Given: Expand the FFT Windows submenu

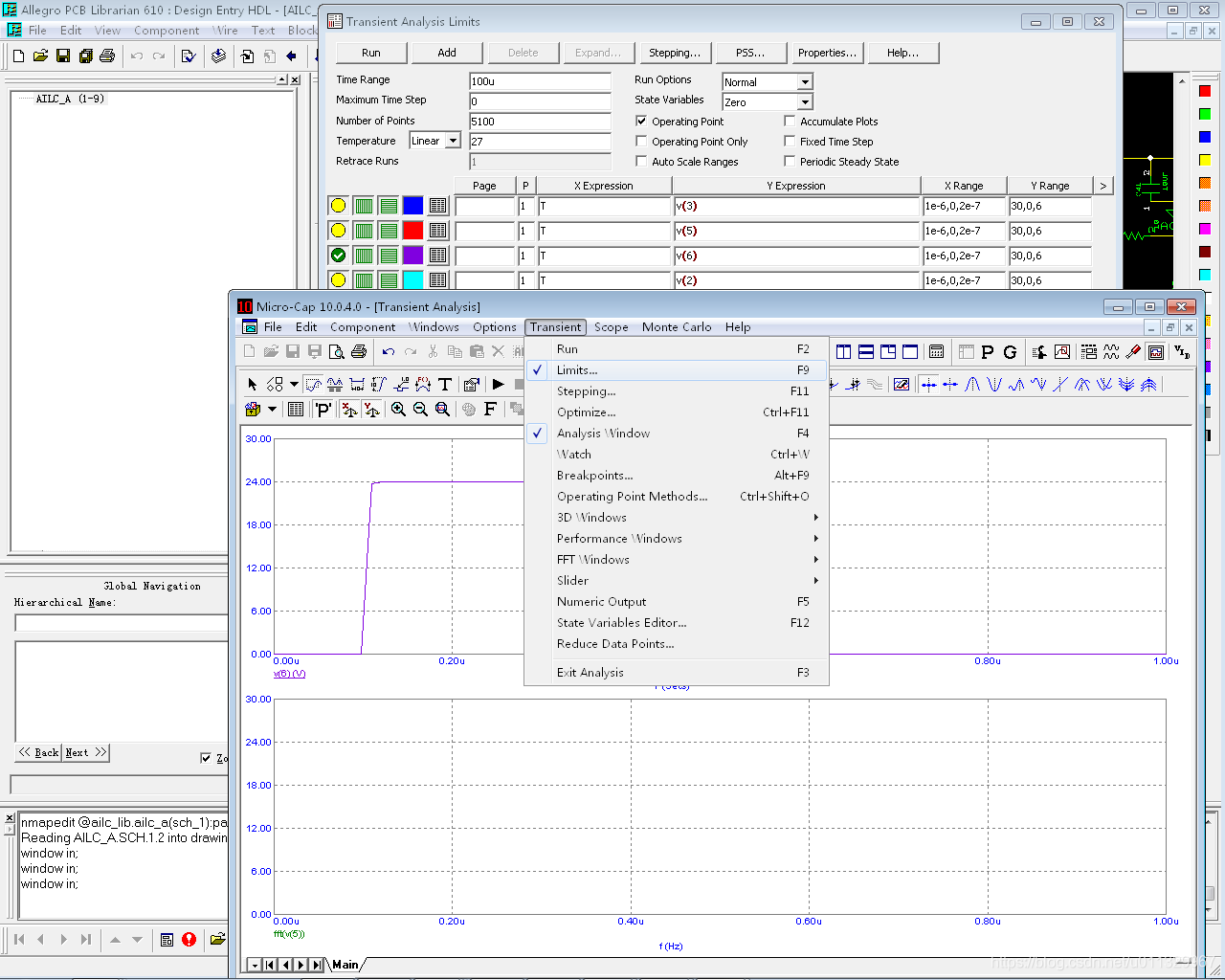Looking at the screenshot, I should [x=676, y=560].
